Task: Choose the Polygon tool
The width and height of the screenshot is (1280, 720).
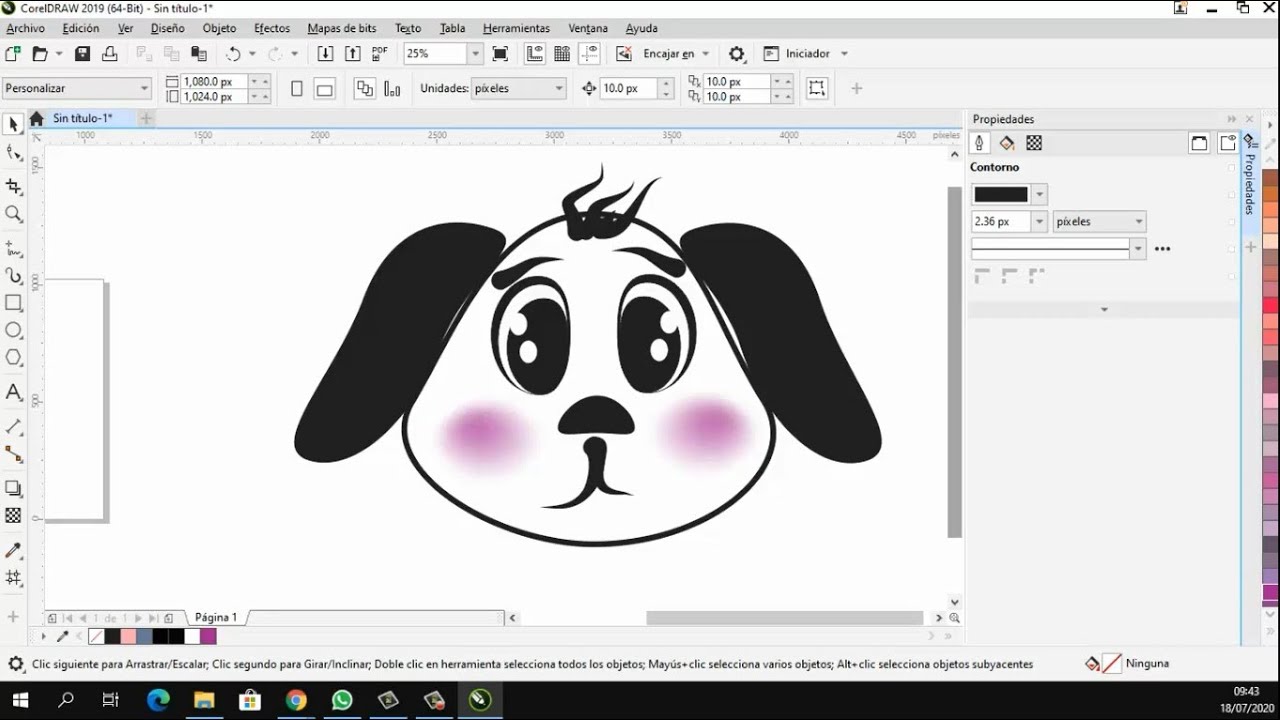Action: click(14, 358)
